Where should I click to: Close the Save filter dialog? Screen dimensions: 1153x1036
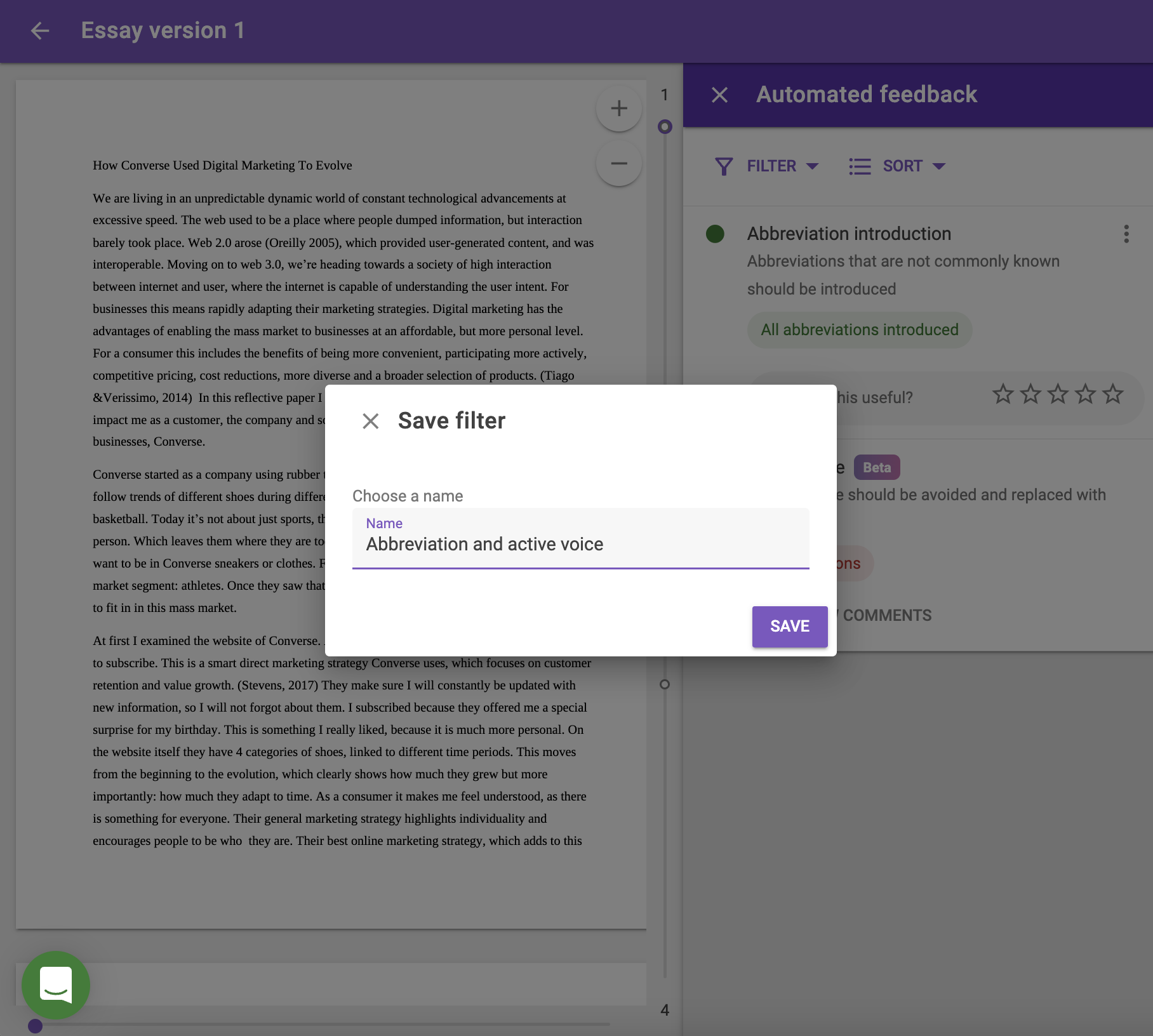coord(371,421)
